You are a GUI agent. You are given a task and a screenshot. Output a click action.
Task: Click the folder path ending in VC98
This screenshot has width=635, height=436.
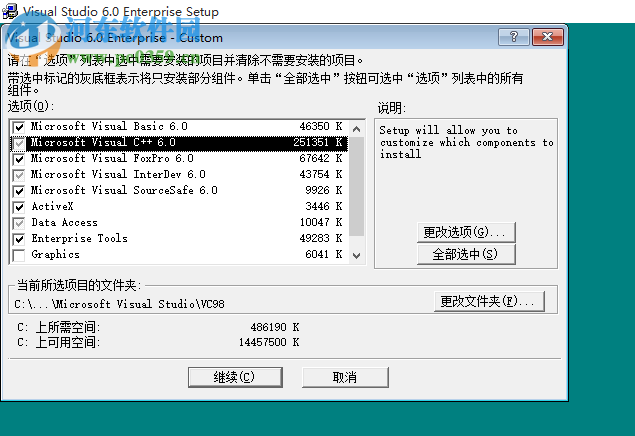click(x=119, y=304)
